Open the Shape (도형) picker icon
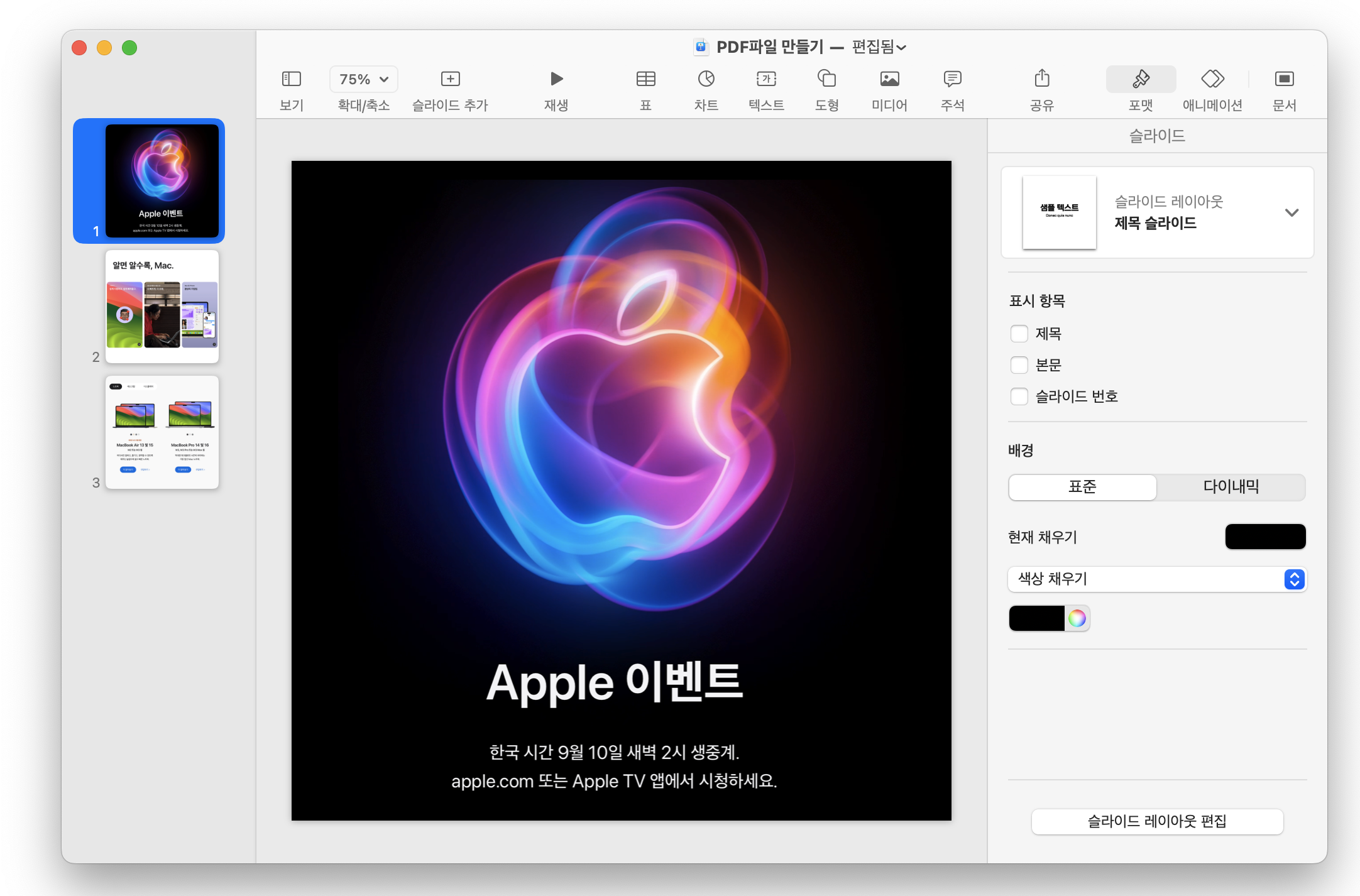This screenshot has width=1360, height=896. [826, 79]
